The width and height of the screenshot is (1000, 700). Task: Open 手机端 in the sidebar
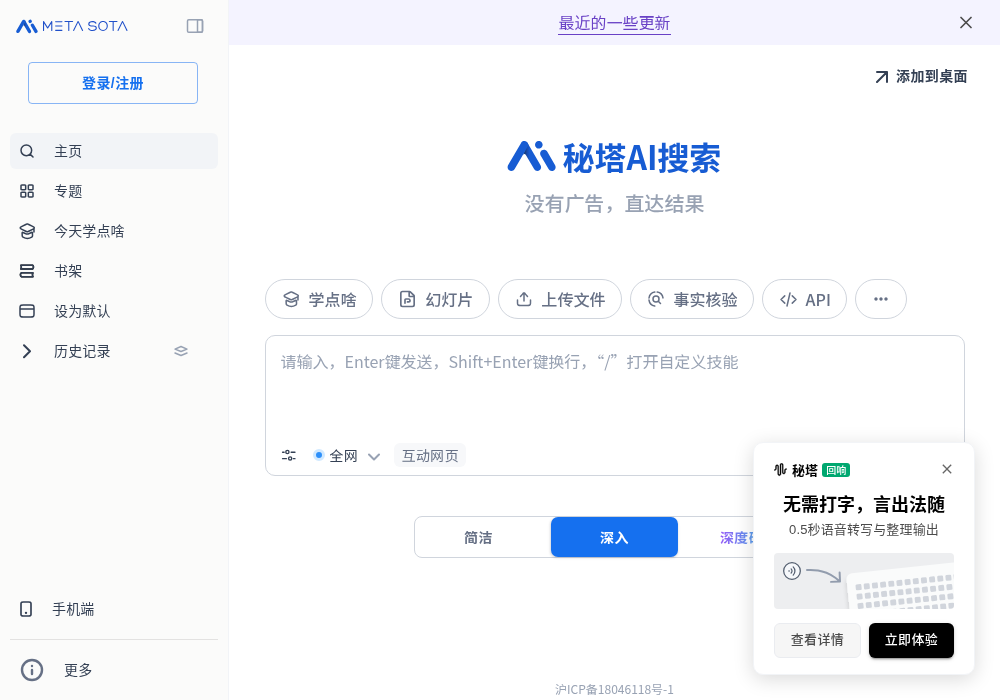[114, 609]
